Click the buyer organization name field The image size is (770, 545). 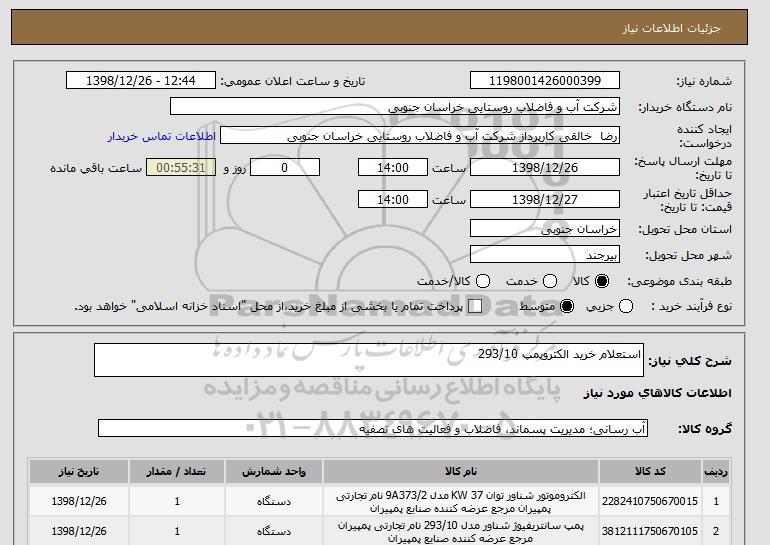tap(395, 107)
